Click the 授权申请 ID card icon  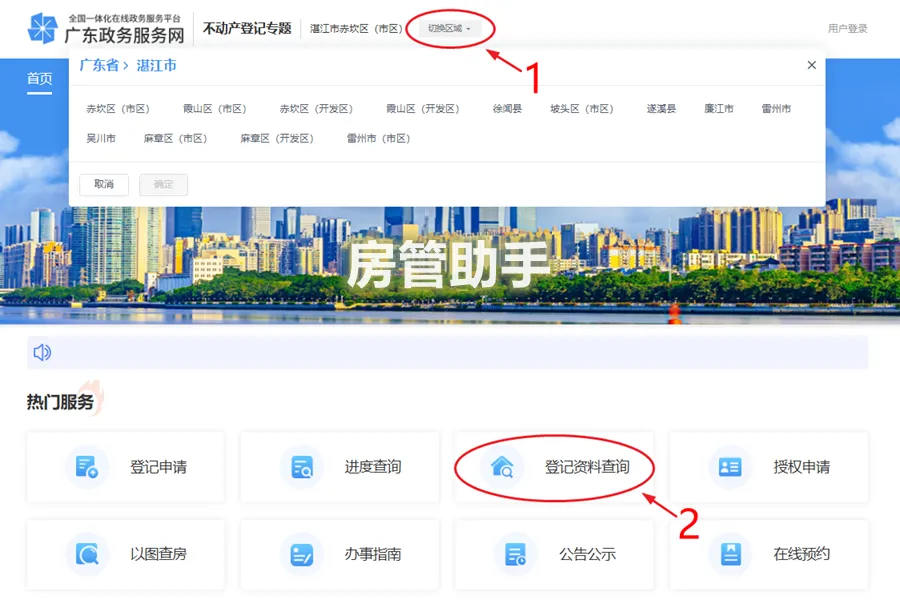click(730, 467)
